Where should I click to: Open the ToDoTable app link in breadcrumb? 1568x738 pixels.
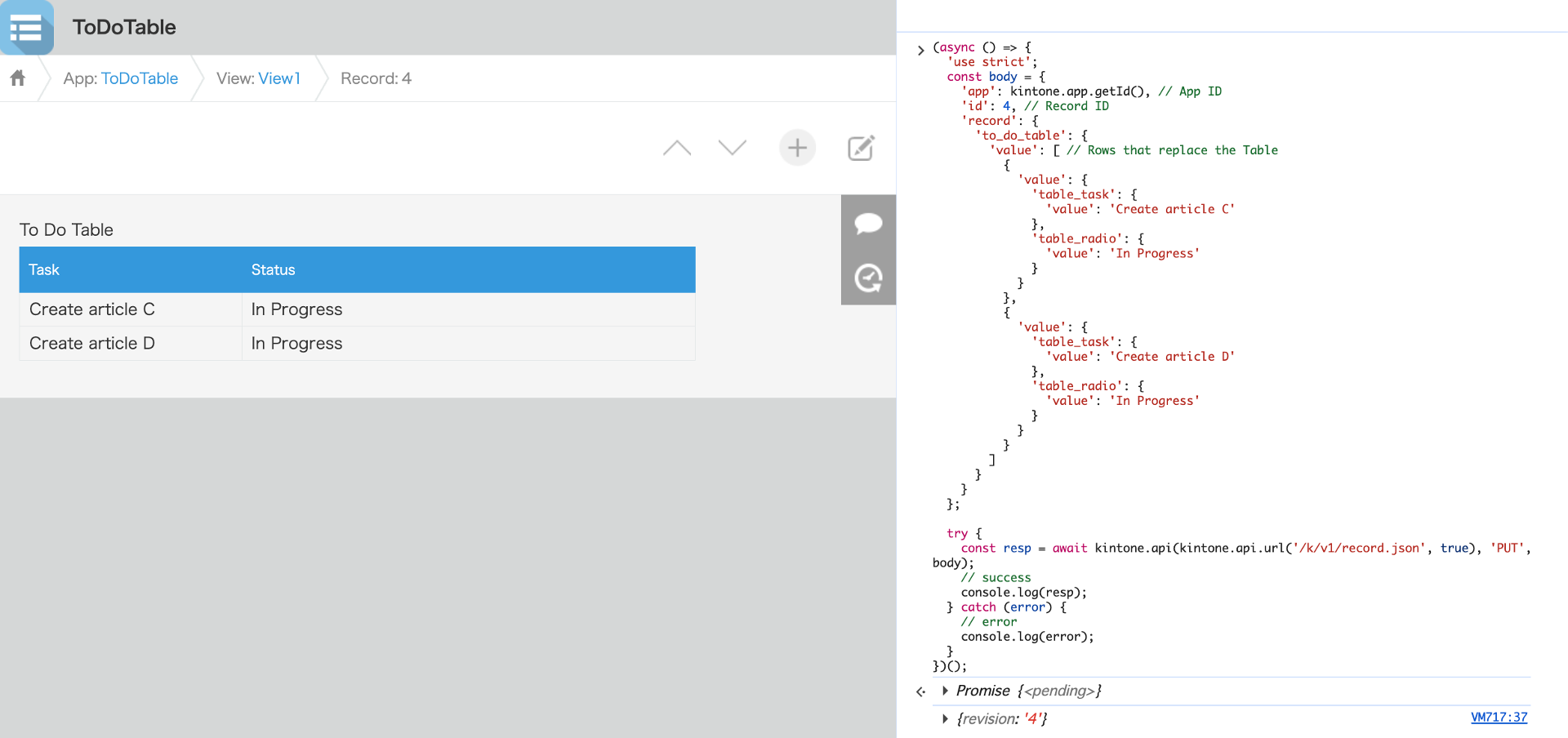(140, 78)
